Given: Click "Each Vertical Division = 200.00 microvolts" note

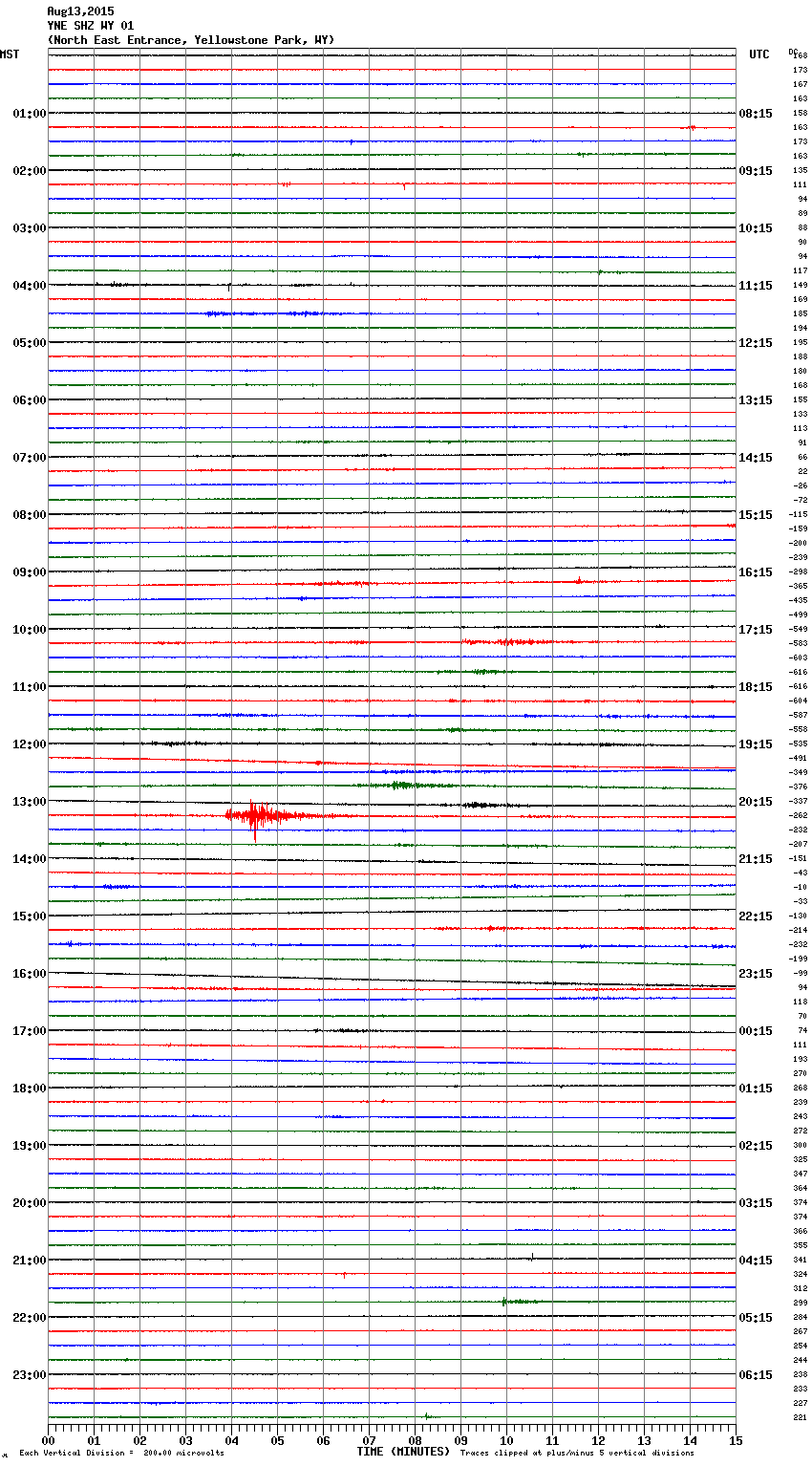Looking at the screenshot, I should tap(121, 1454).
